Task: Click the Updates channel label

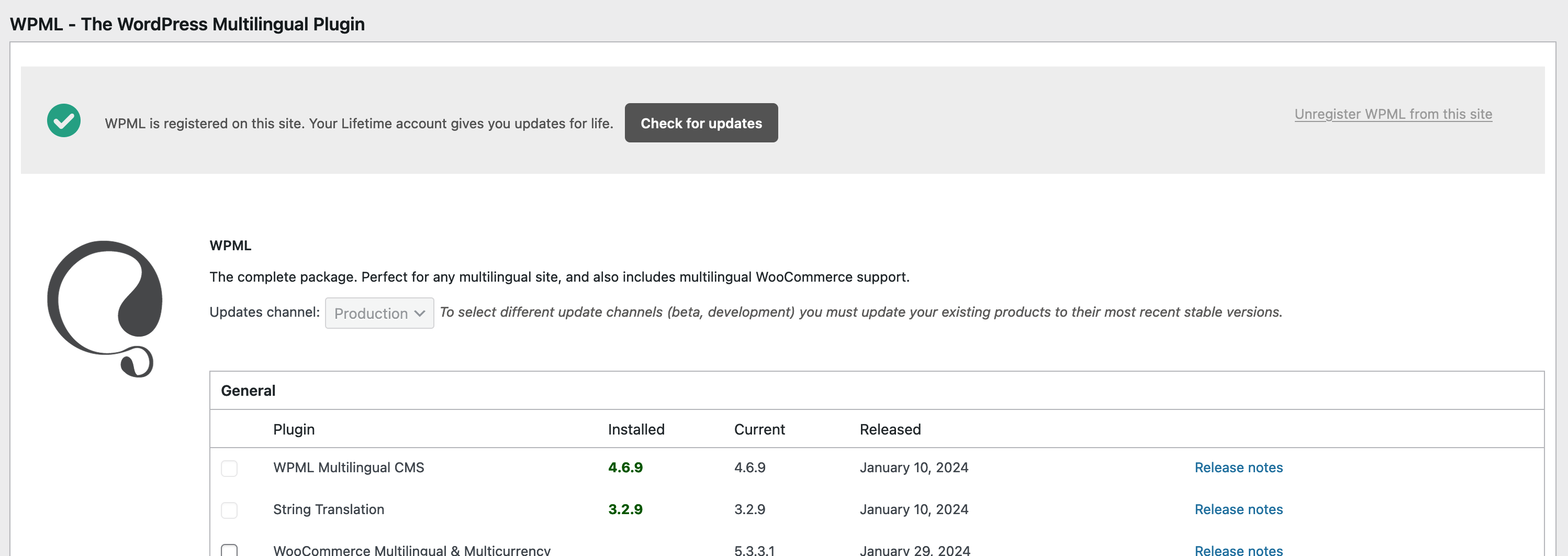Action: click(264, 312)
